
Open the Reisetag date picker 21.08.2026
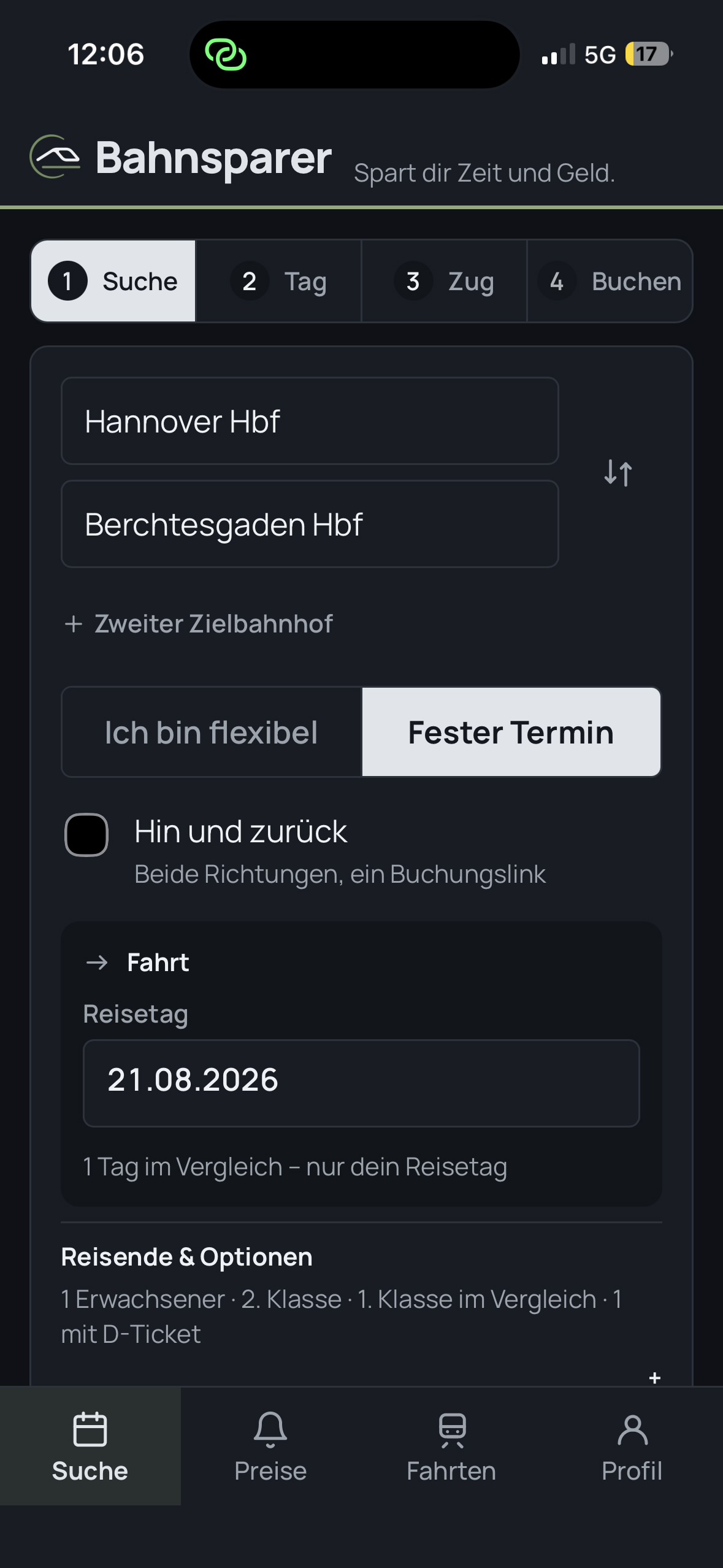(x=361, y=1083)
